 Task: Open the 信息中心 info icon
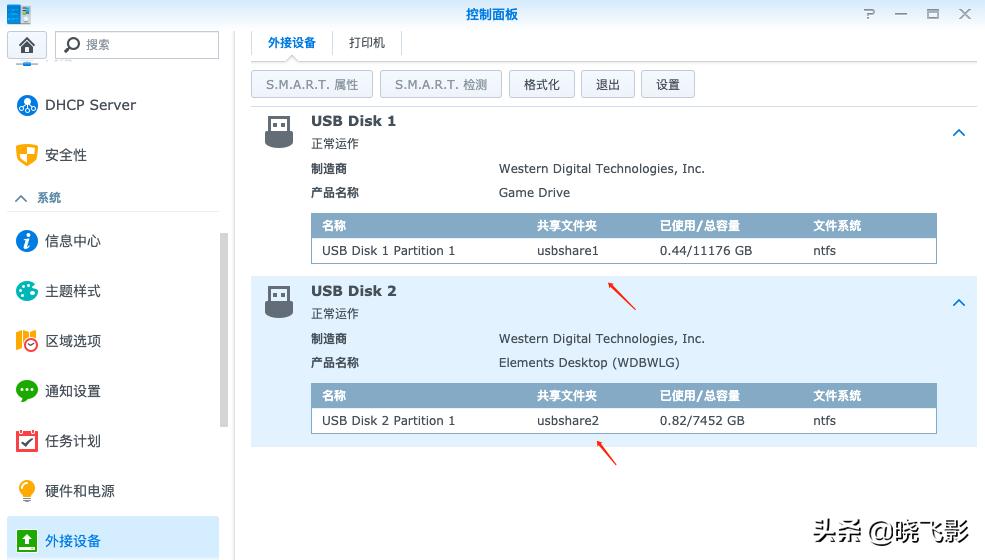(x=27, y=241)
